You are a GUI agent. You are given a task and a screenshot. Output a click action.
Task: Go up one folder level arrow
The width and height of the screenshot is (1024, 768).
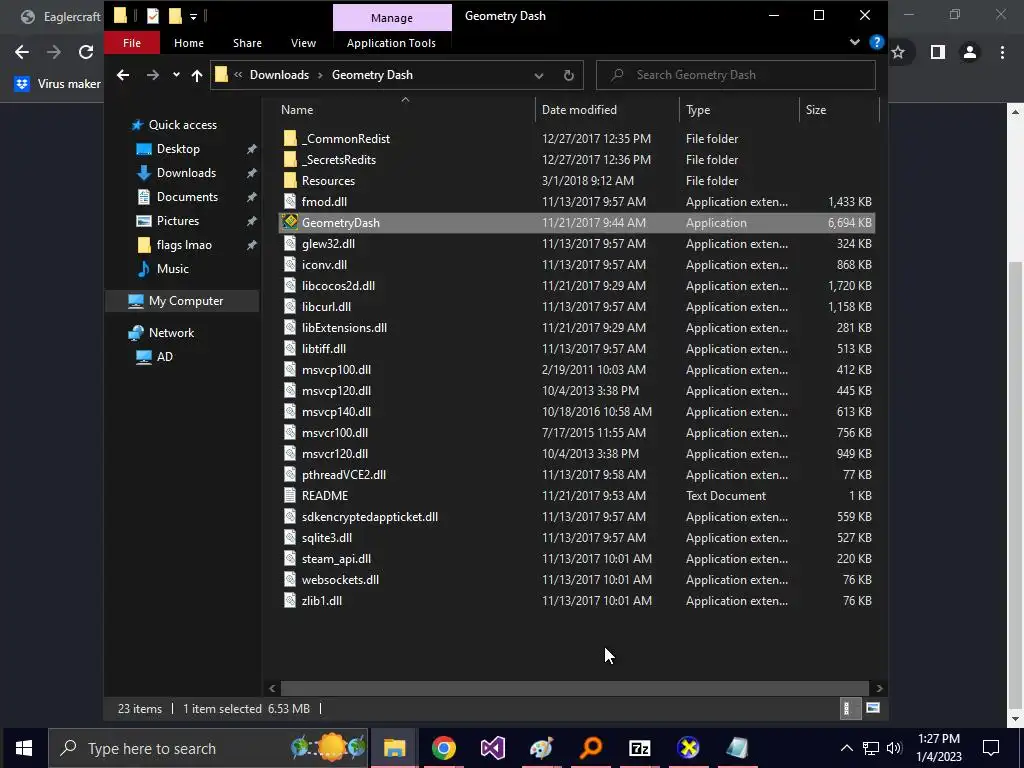(x=197, y=75)
